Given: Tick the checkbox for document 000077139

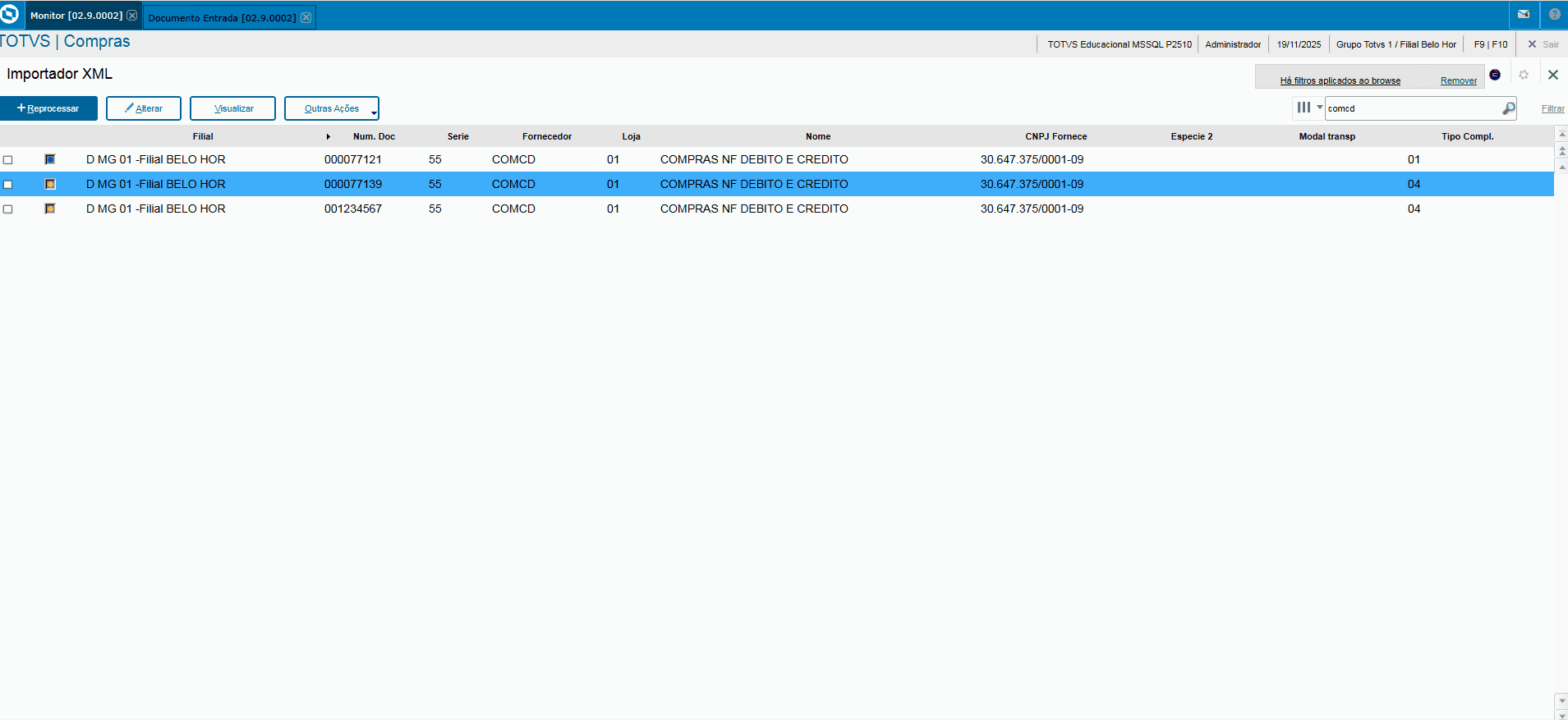Looking at the screenshot, I should 8,185.
